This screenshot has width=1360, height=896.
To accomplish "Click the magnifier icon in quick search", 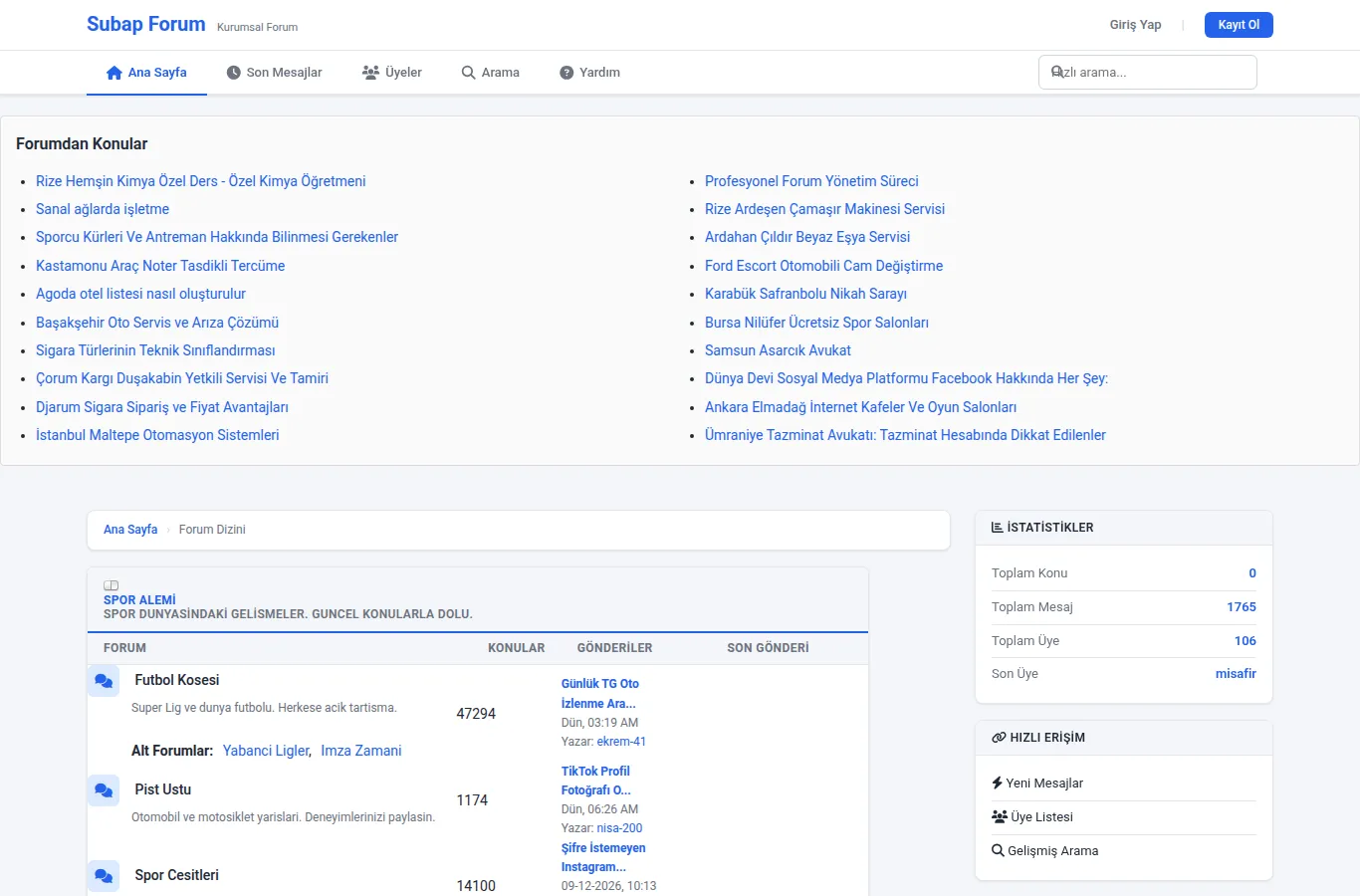I will (1057, 72).
